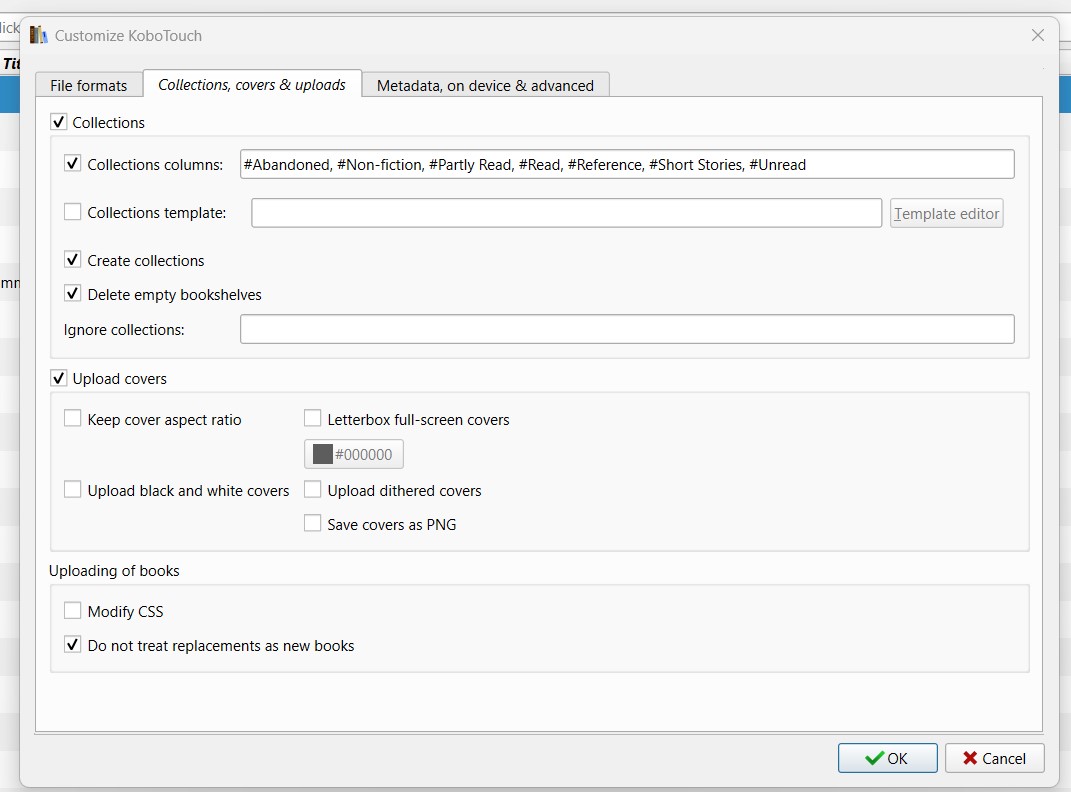Viewport: 1071px width, 792px height.
Task: Turn off Upload covers group
Action: click(59, 378)
